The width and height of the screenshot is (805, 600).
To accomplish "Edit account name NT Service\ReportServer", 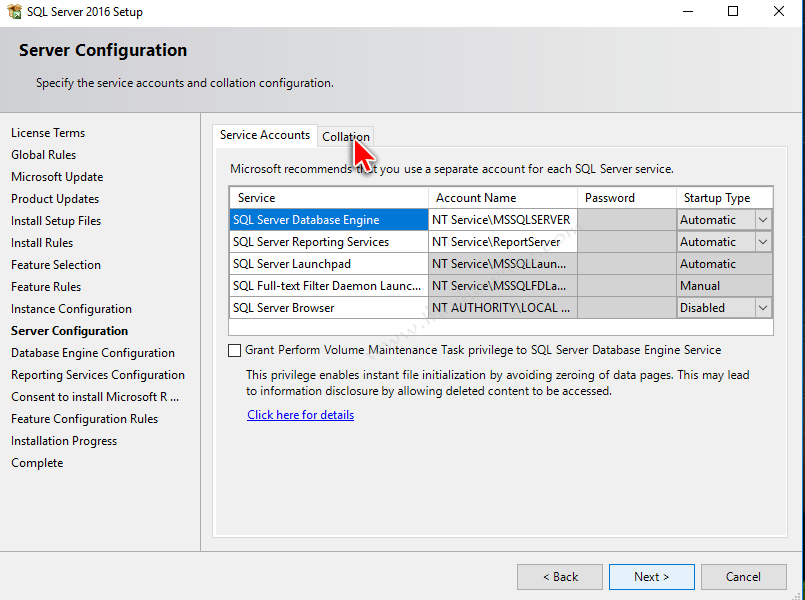I will [x=503, y=242].
